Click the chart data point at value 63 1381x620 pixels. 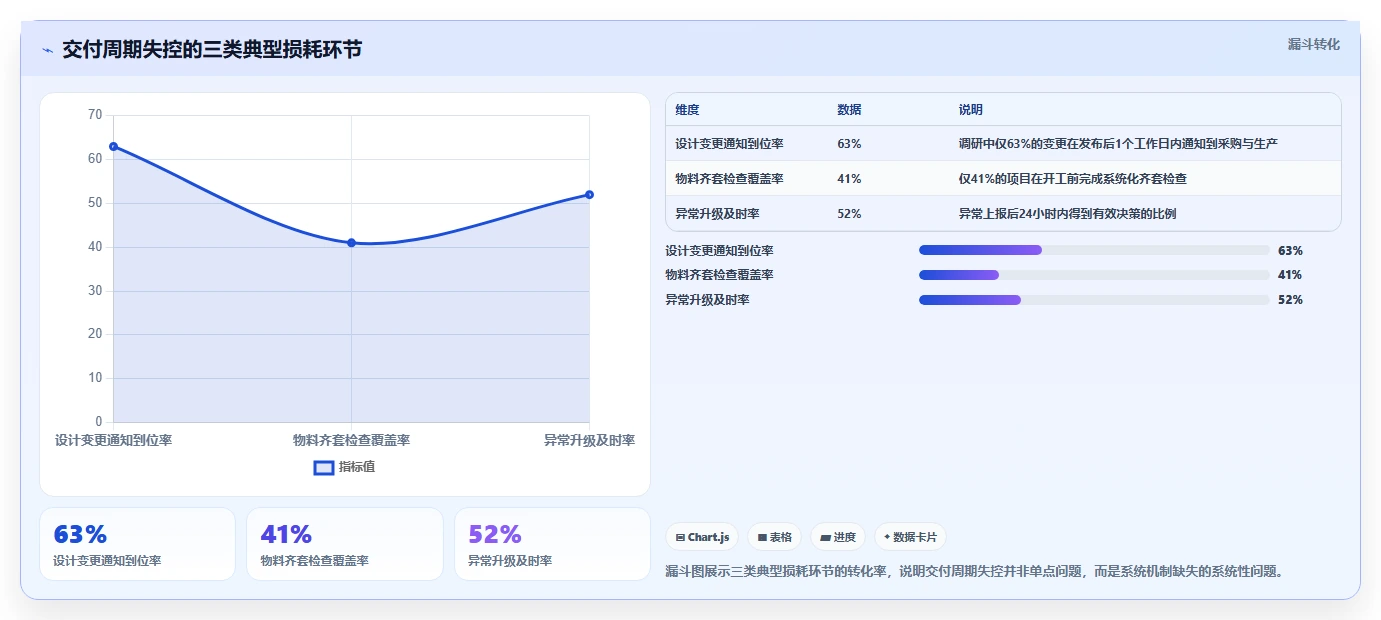pyautogui.click(x=113, y=146)
